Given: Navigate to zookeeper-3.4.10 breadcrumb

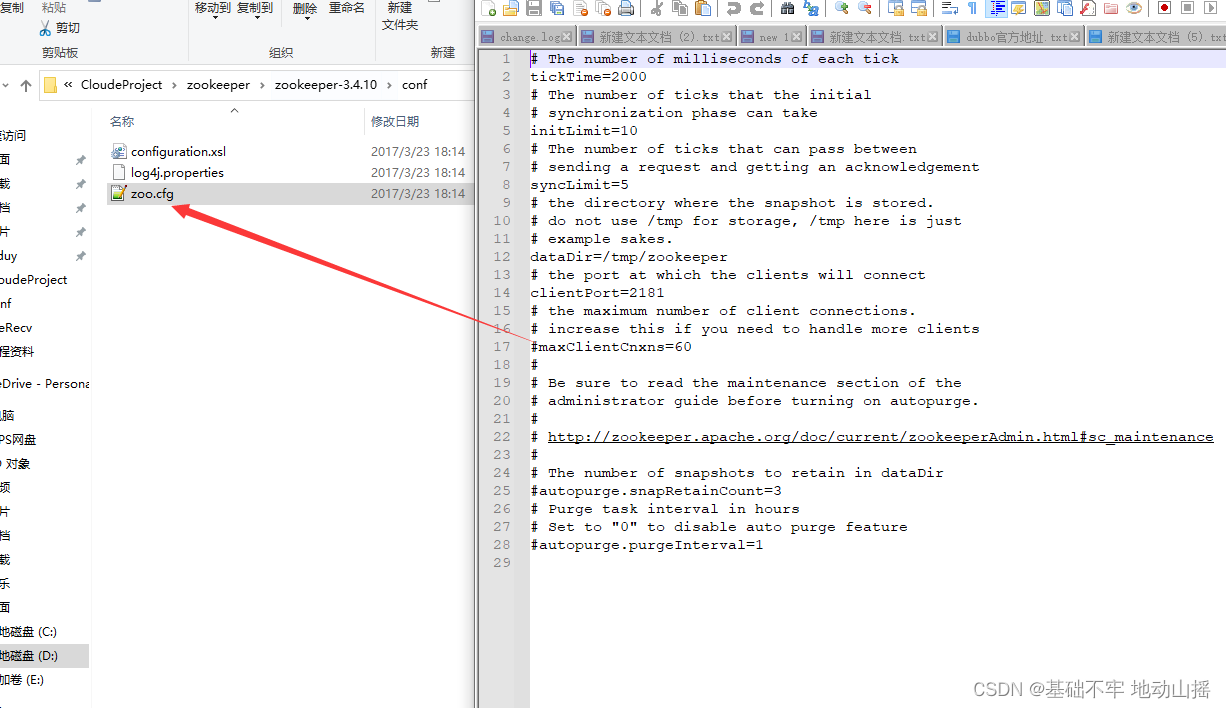Looking at the screenshot, I should (326, 85).
